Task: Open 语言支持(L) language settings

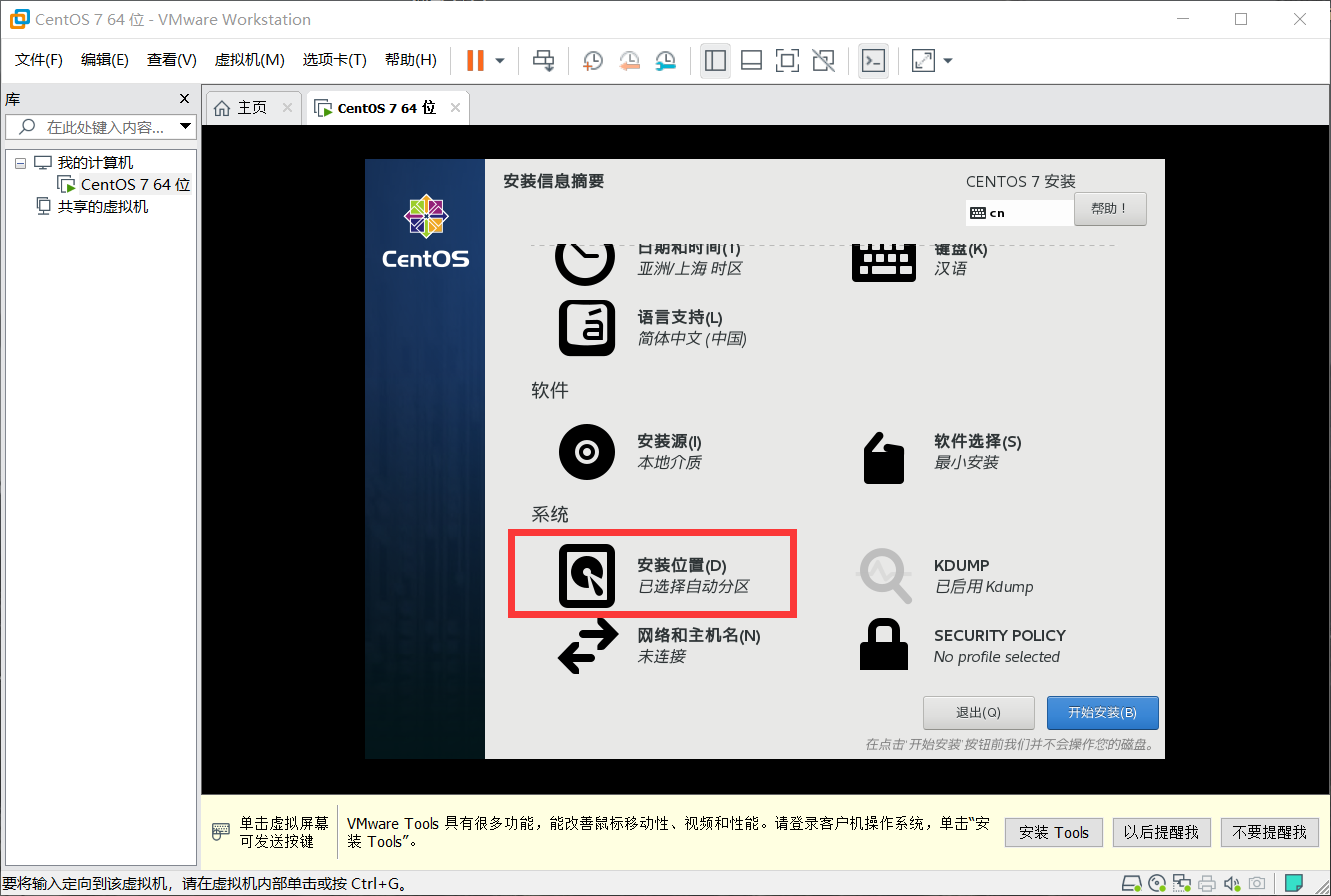Action: pyautogui.click(x=652, y=327)
